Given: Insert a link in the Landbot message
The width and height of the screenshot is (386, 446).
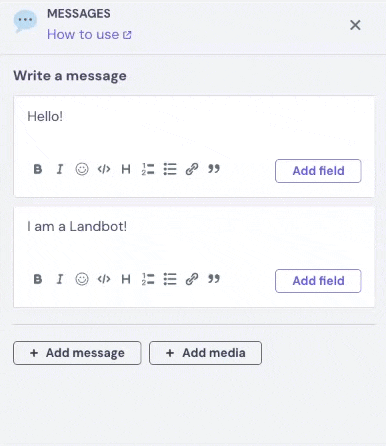Looking at the screenshot, I should 192,279.
